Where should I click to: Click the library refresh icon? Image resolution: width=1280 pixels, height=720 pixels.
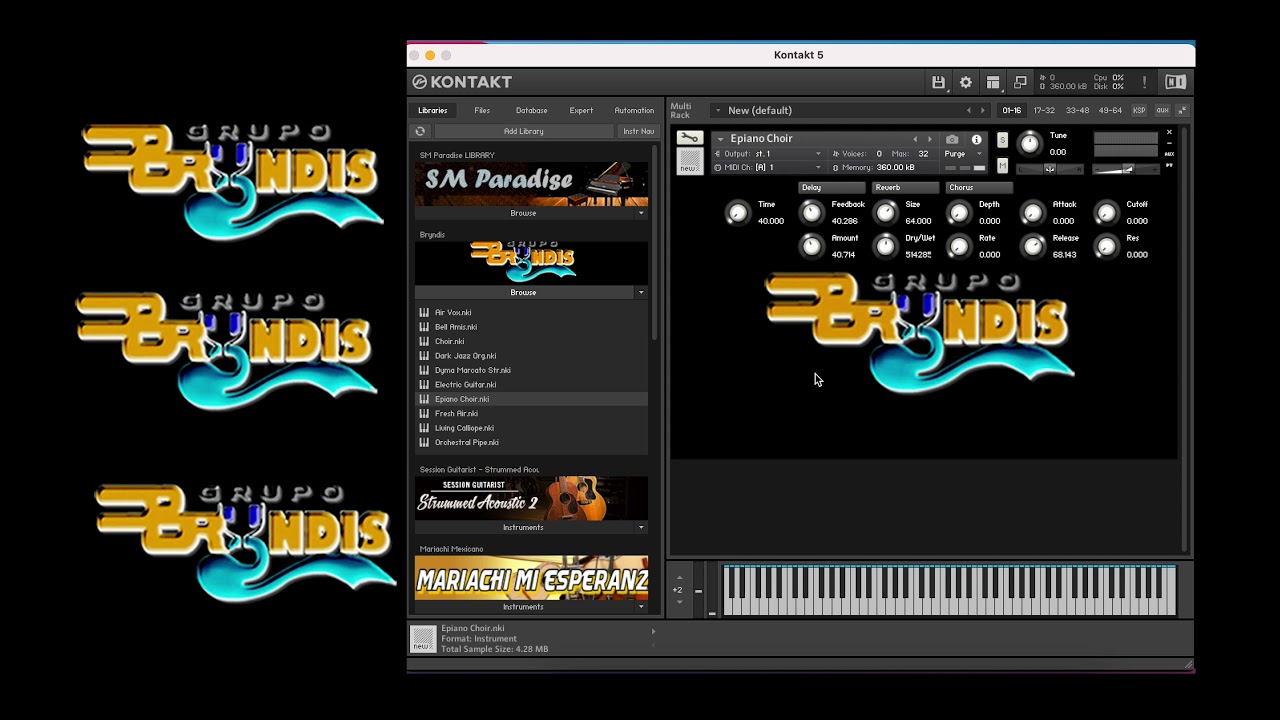420,131
